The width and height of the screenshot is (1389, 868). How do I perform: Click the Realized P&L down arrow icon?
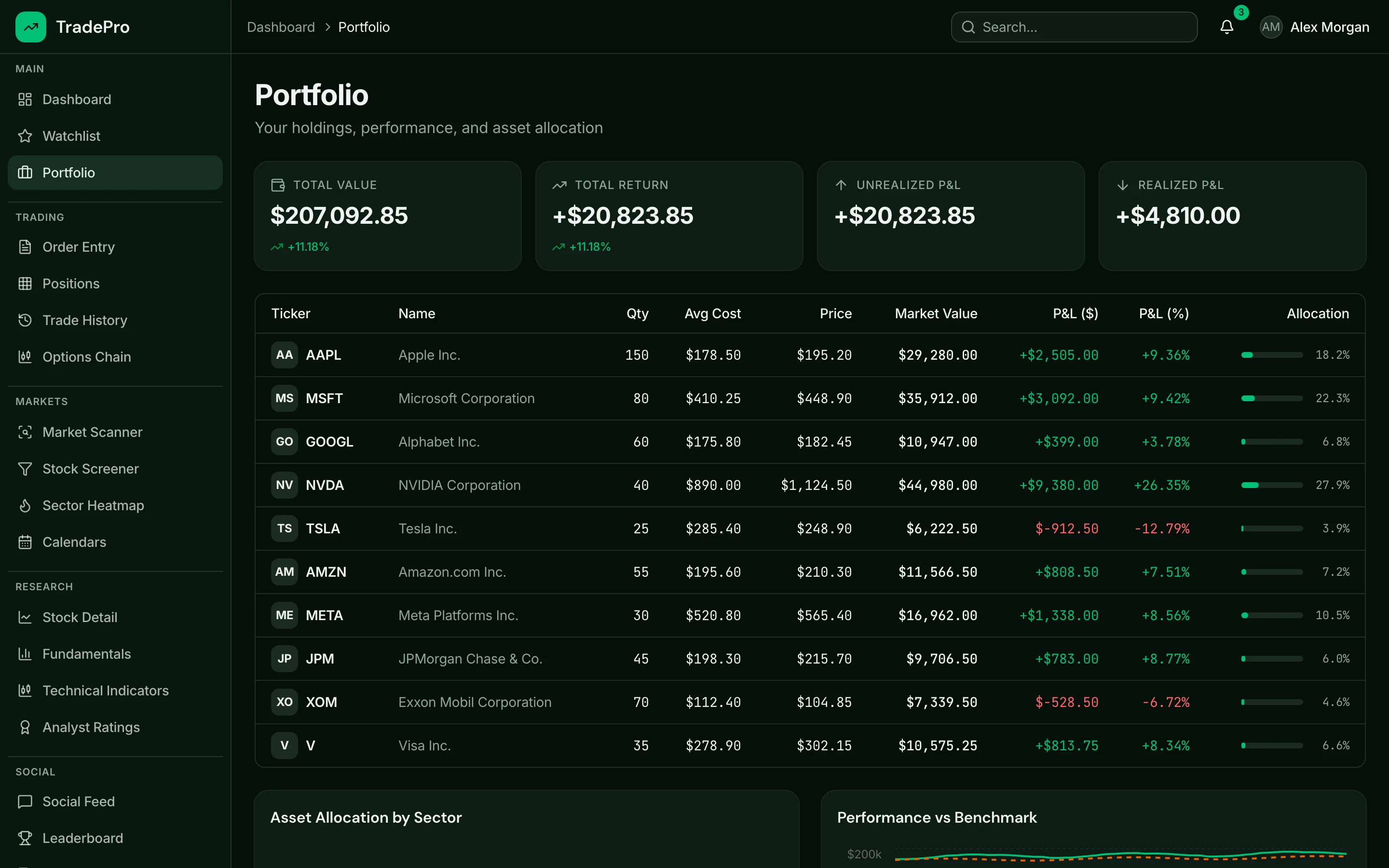coord(1123,185)
